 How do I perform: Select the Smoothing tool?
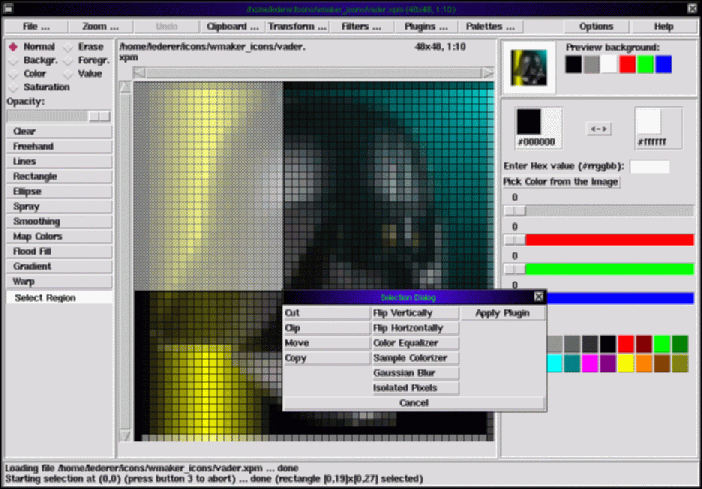click(x=59, y=222)
